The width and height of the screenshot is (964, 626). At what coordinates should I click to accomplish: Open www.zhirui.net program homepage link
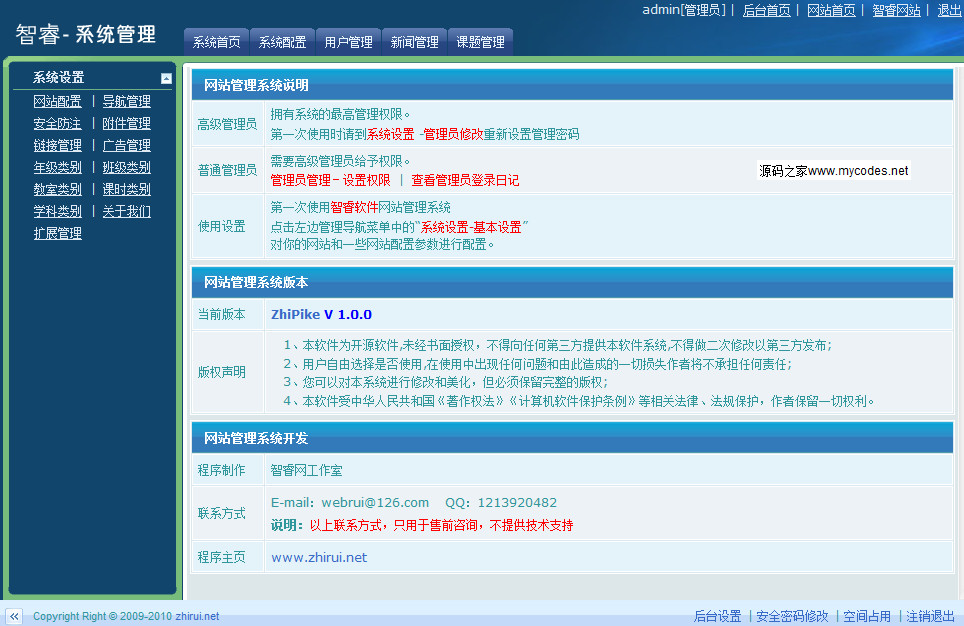(x=319, y=557)
